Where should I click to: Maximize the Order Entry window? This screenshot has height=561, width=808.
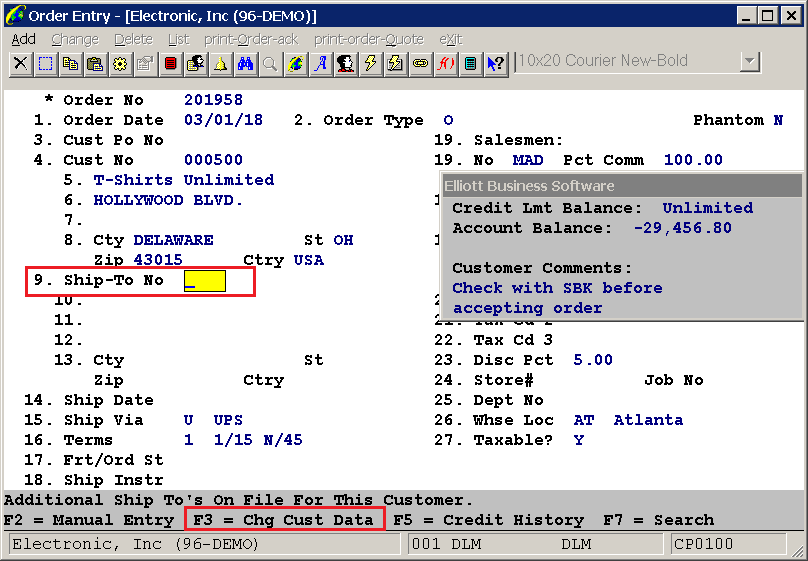(x=767, y=15)
